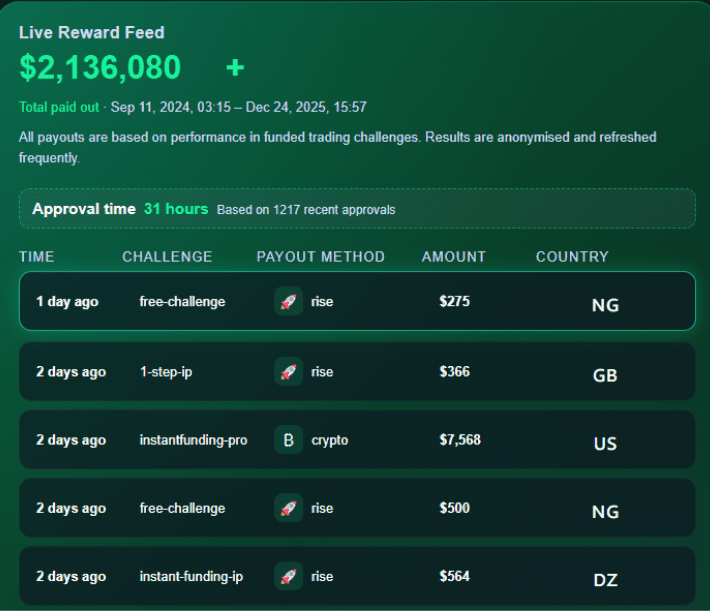This screenshot has width=710, height=611.
Task: Sort by the TIME column header
Action: (x=36, y=257)
